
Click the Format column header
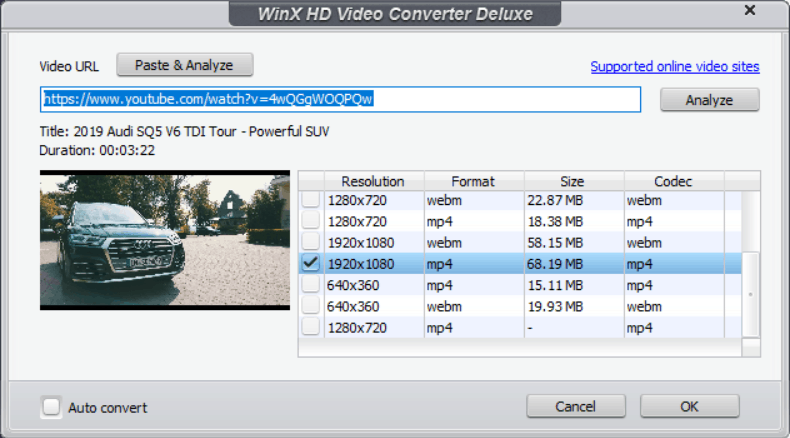click(x=473, y=181)
